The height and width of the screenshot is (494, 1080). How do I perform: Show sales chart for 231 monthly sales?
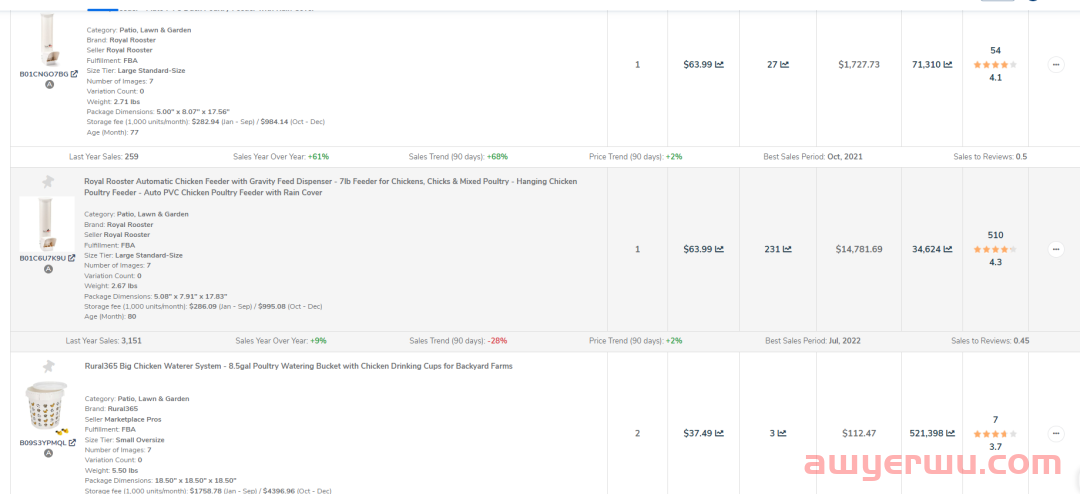tap(787, 249)
